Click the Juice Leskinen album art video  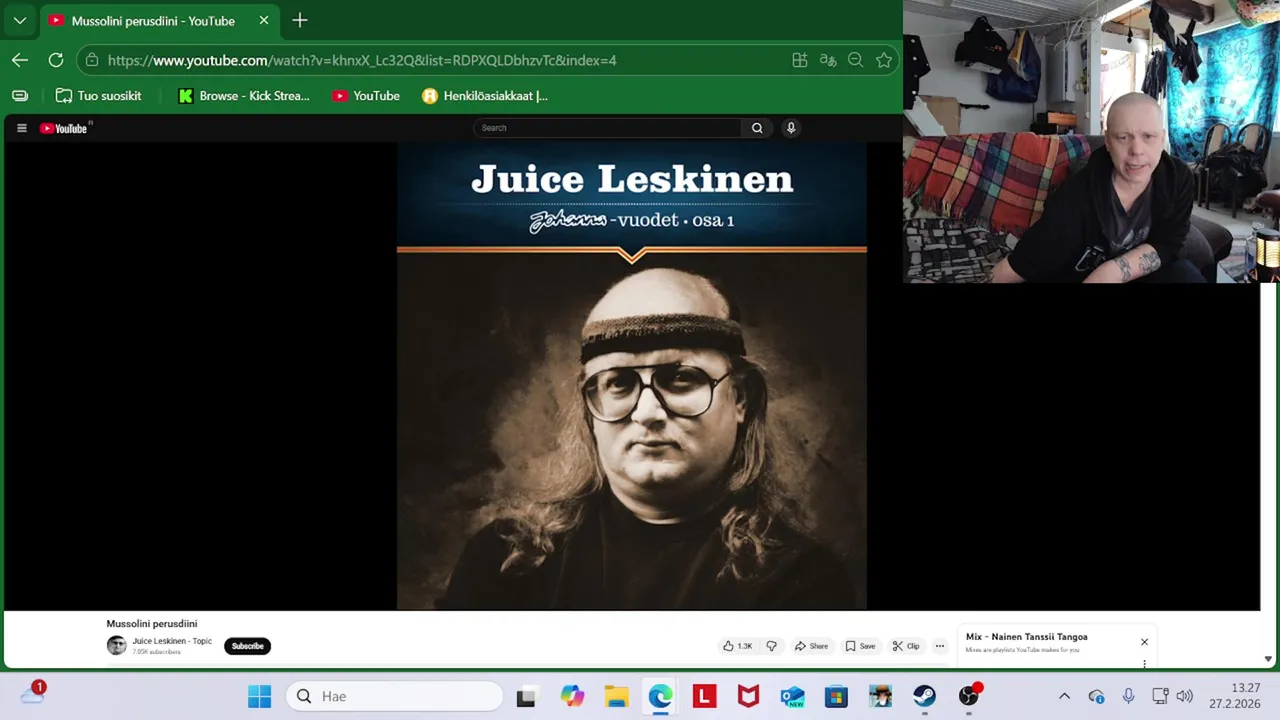coord(632,375)
